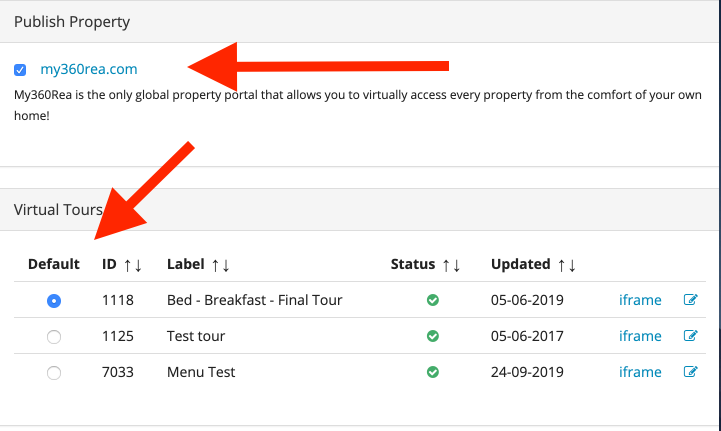The height and width of the screenshot is (431, 721).
Task: Sort tours by ID column arrows
Action: pos(133,265)
